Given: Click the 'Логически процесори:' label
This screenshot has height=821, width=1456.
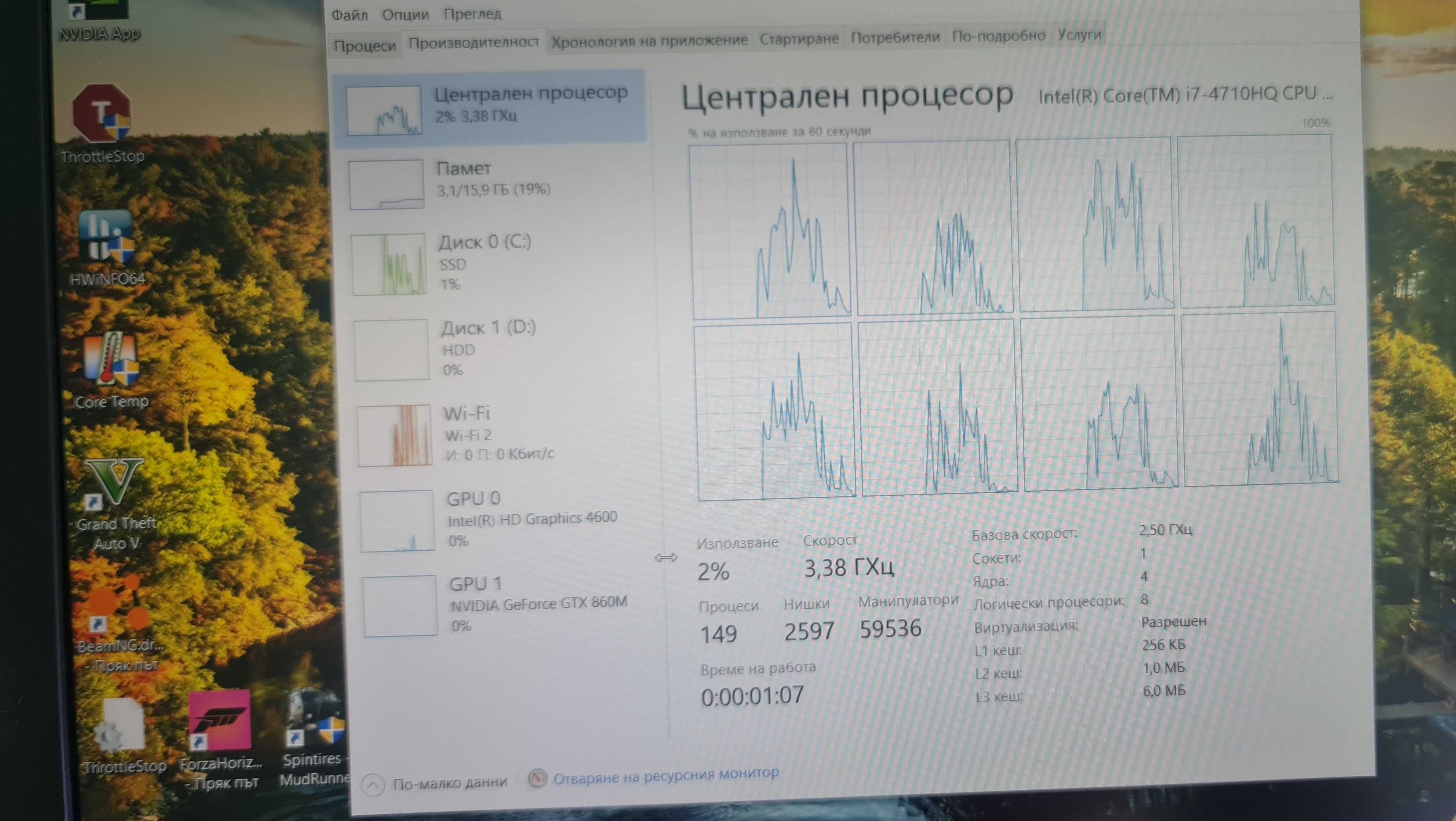Looking at the screenshot, I should pyautogui.click(x=1048, y=603).
